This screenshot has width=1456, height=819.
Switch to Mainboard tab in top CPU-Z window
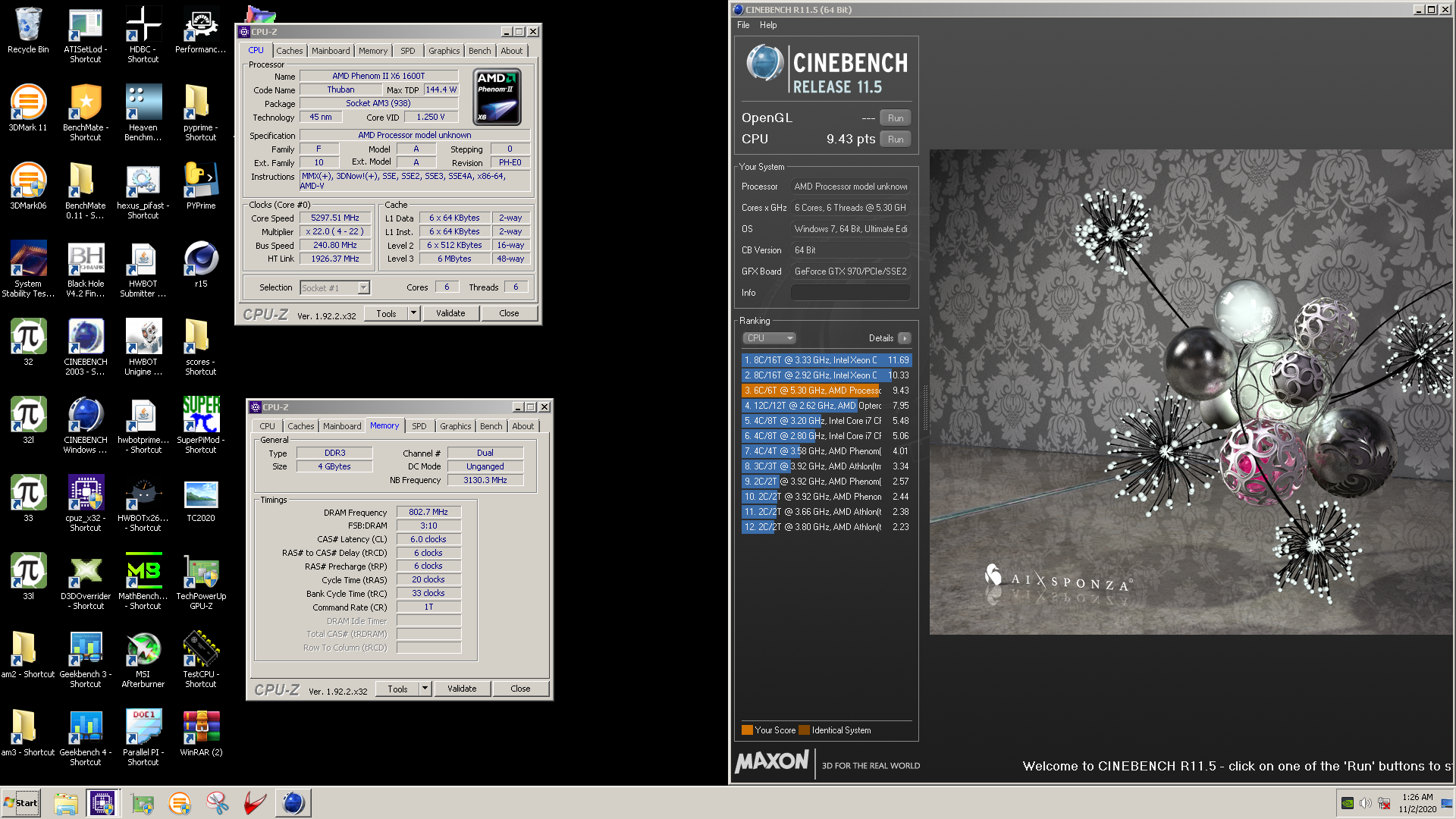(331, 51)
